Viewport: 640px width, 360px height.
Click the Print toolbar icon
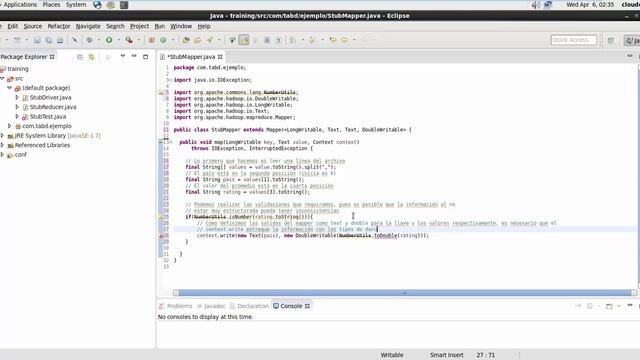(60, 40)
